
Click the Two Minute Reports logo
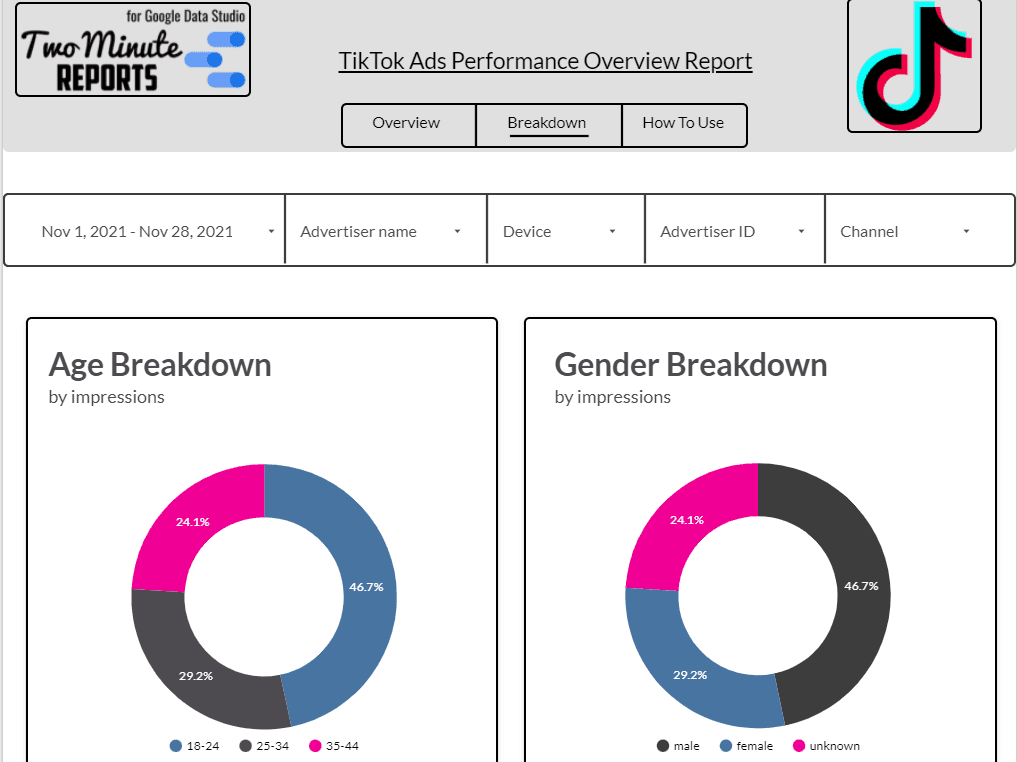[x=133, y=50]
